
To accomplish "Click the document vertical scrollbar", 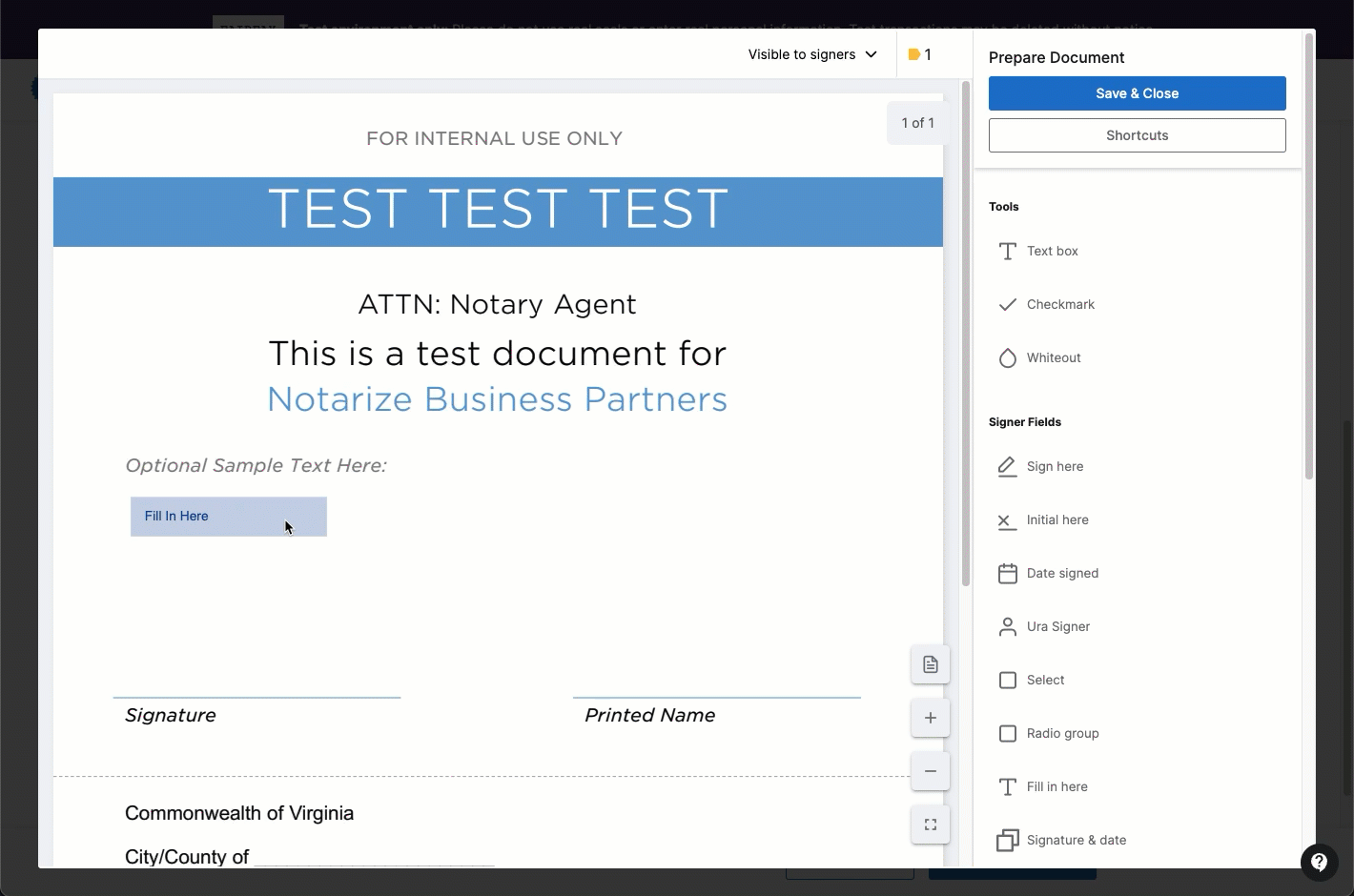I will [966, 334].
